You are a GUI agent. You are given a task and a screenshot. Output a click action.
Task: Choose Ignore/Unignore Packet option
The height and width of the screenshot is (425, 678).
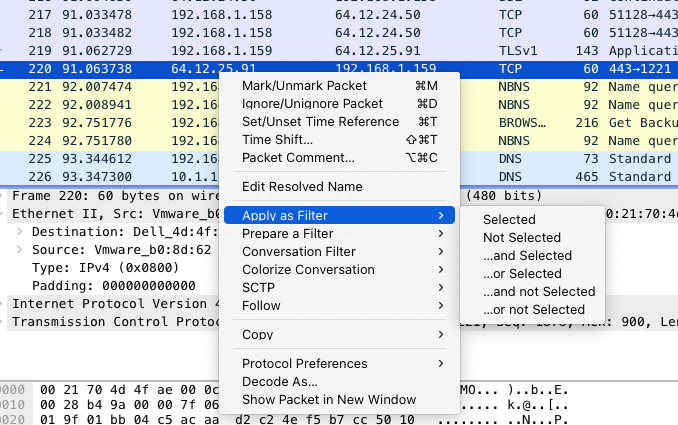pos(312,104)
